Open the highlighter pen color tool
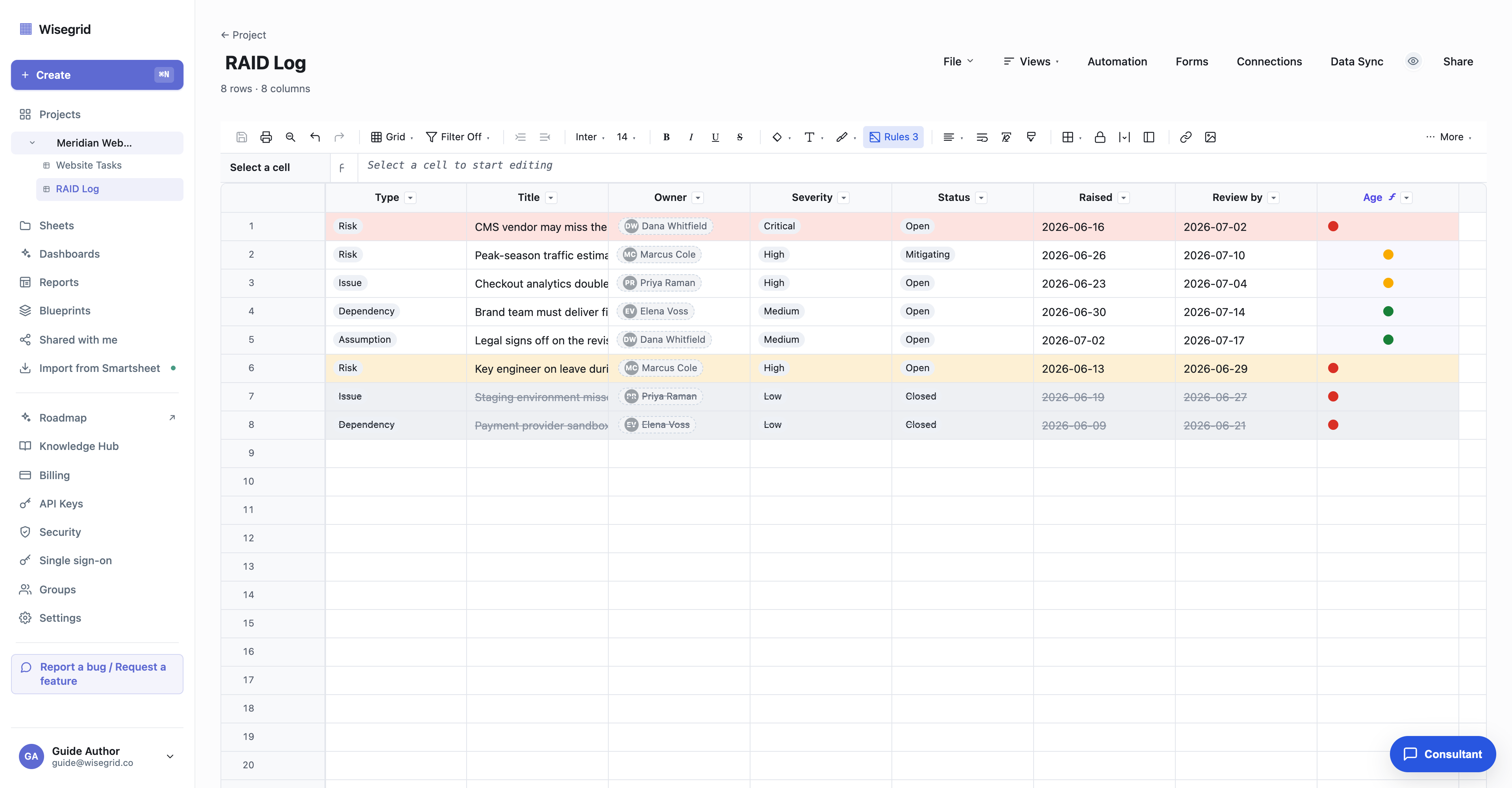Screen dimensions: 1512x788 846,137
